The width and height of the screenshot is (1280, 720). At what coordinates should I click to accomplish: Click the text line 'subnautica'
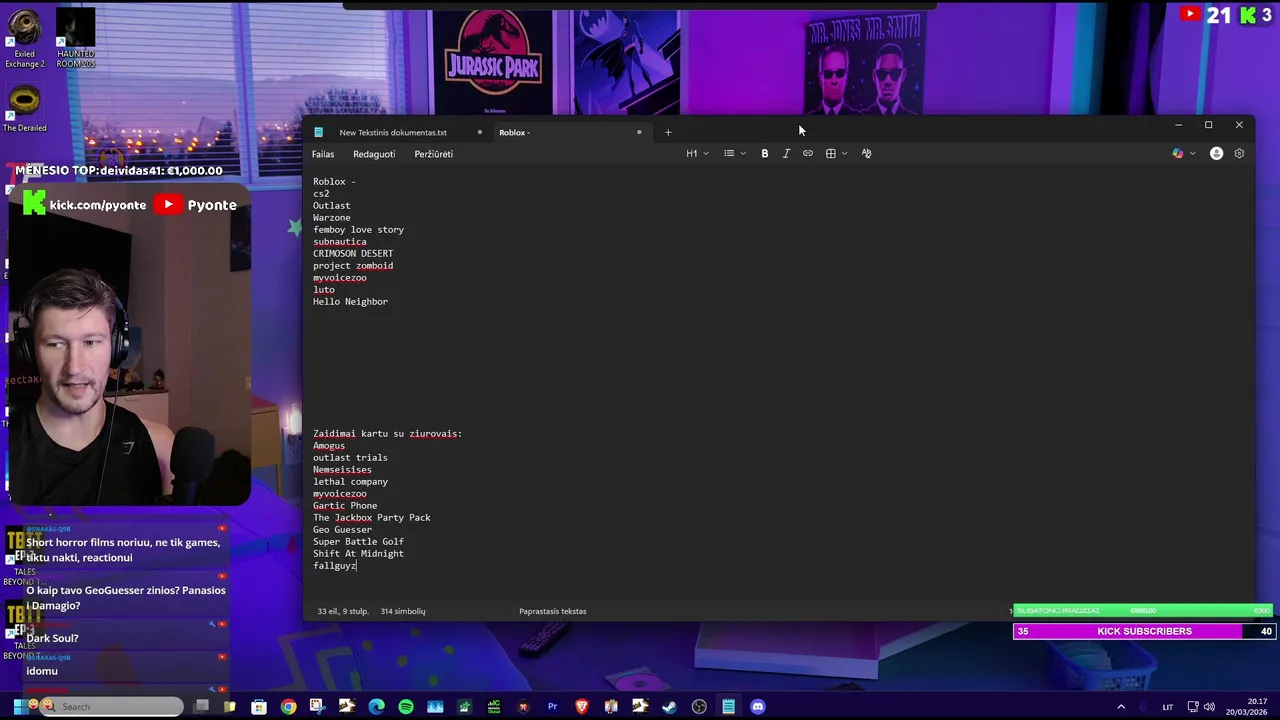pyautogui.click(x=340, y=242)
